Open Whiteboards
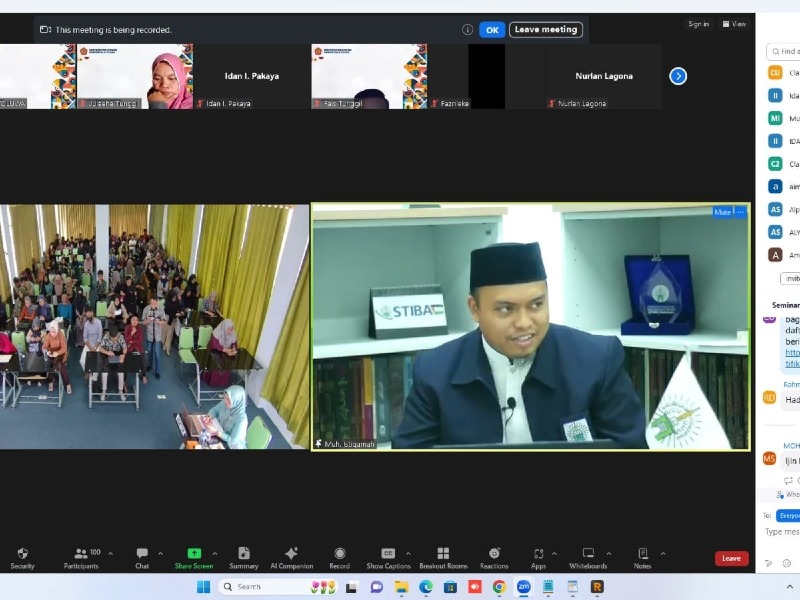800x600 pixels. click(x=588, y=558)
